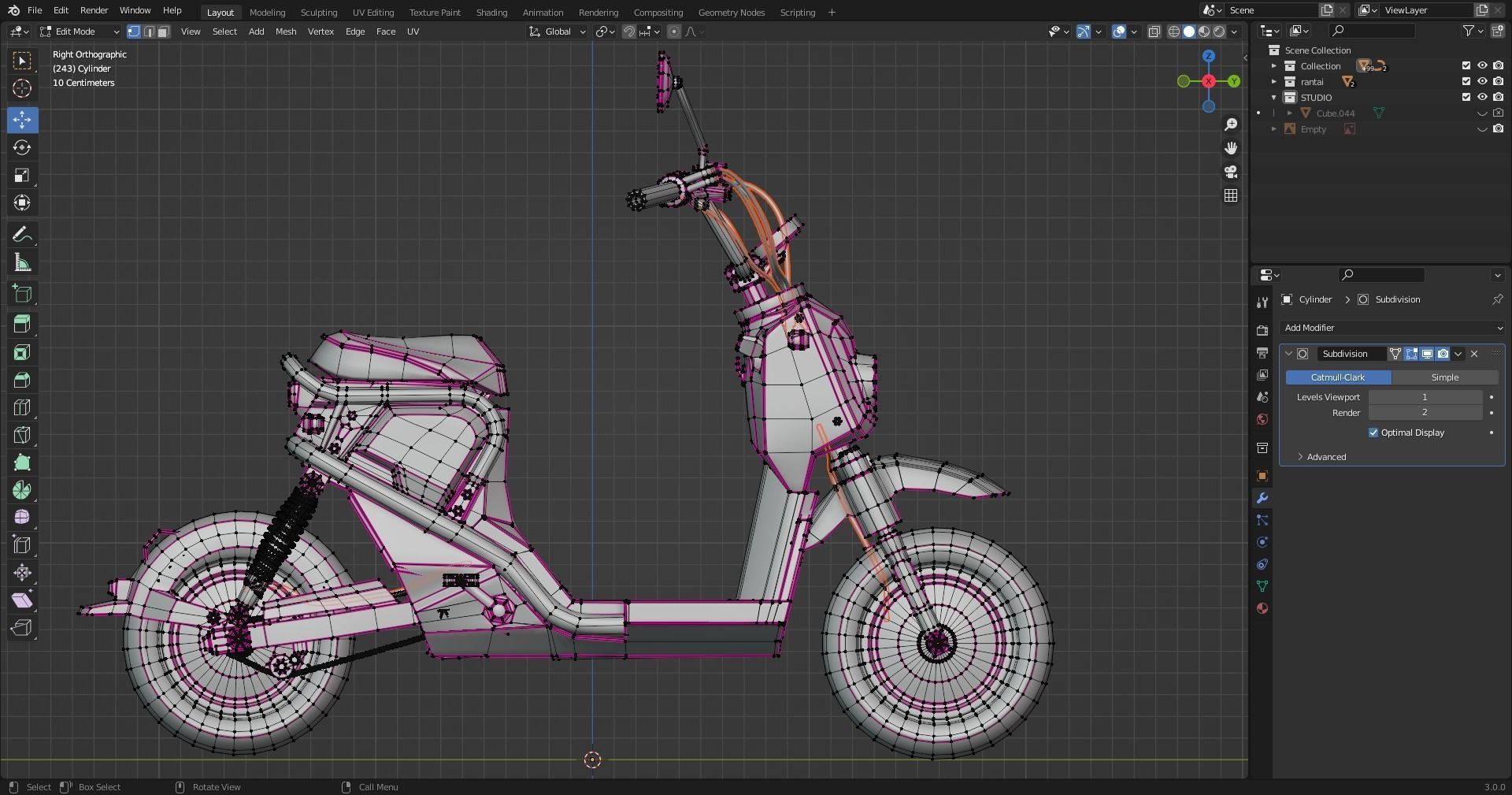Open the File menu
This screenshot has width=1512, height=795.
point(35,10)
